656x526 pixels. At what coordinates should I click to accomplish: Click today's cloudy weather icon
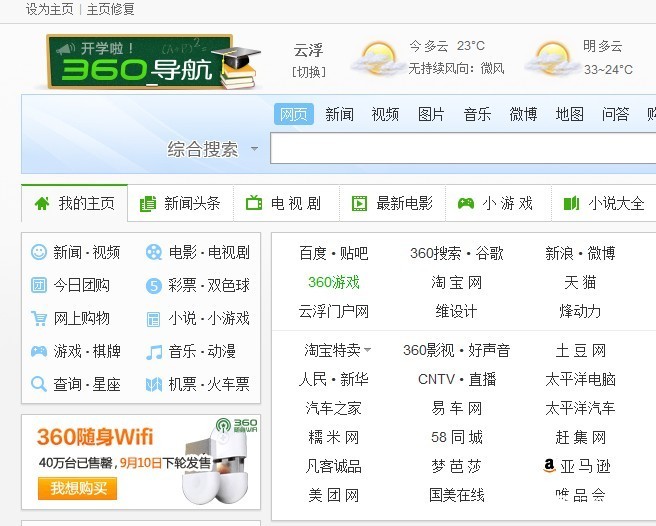tap(376, 58)
